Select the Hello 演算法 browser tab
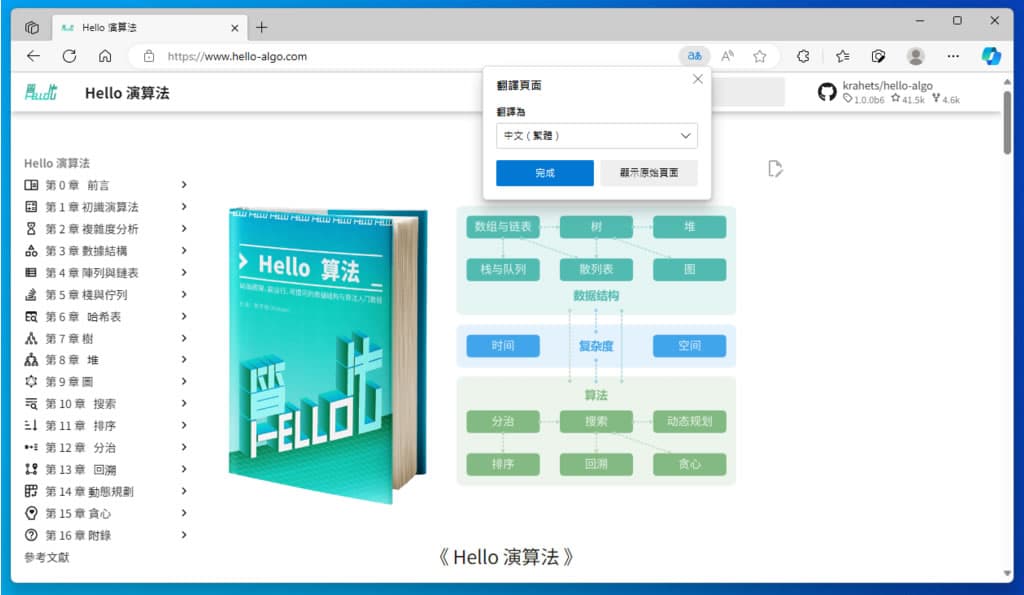The width and height of the screenshot is (1024, 595). click(149, 27)
